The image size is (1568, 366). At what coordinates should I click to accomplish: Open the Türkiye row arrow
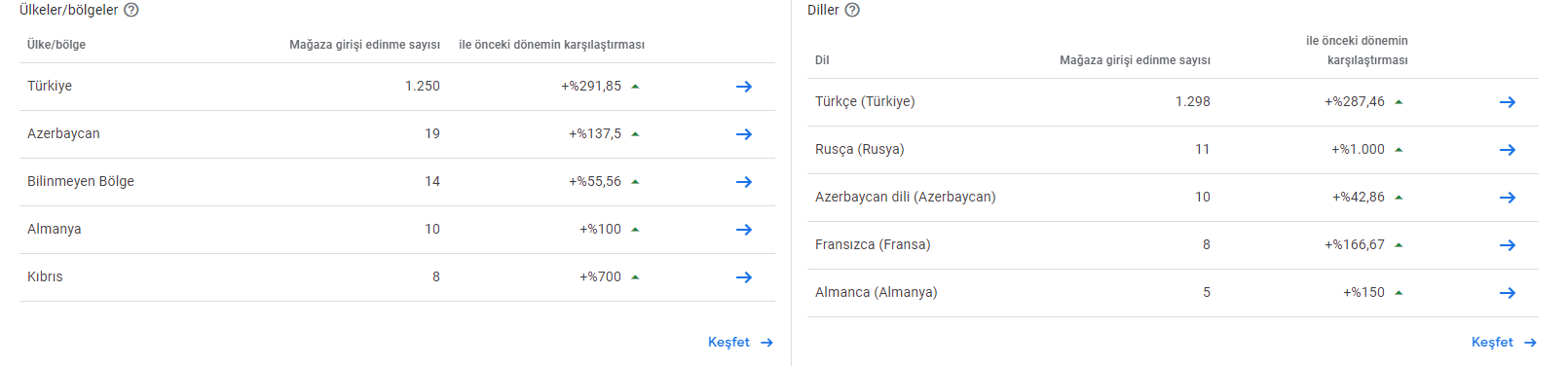point(744,87)
